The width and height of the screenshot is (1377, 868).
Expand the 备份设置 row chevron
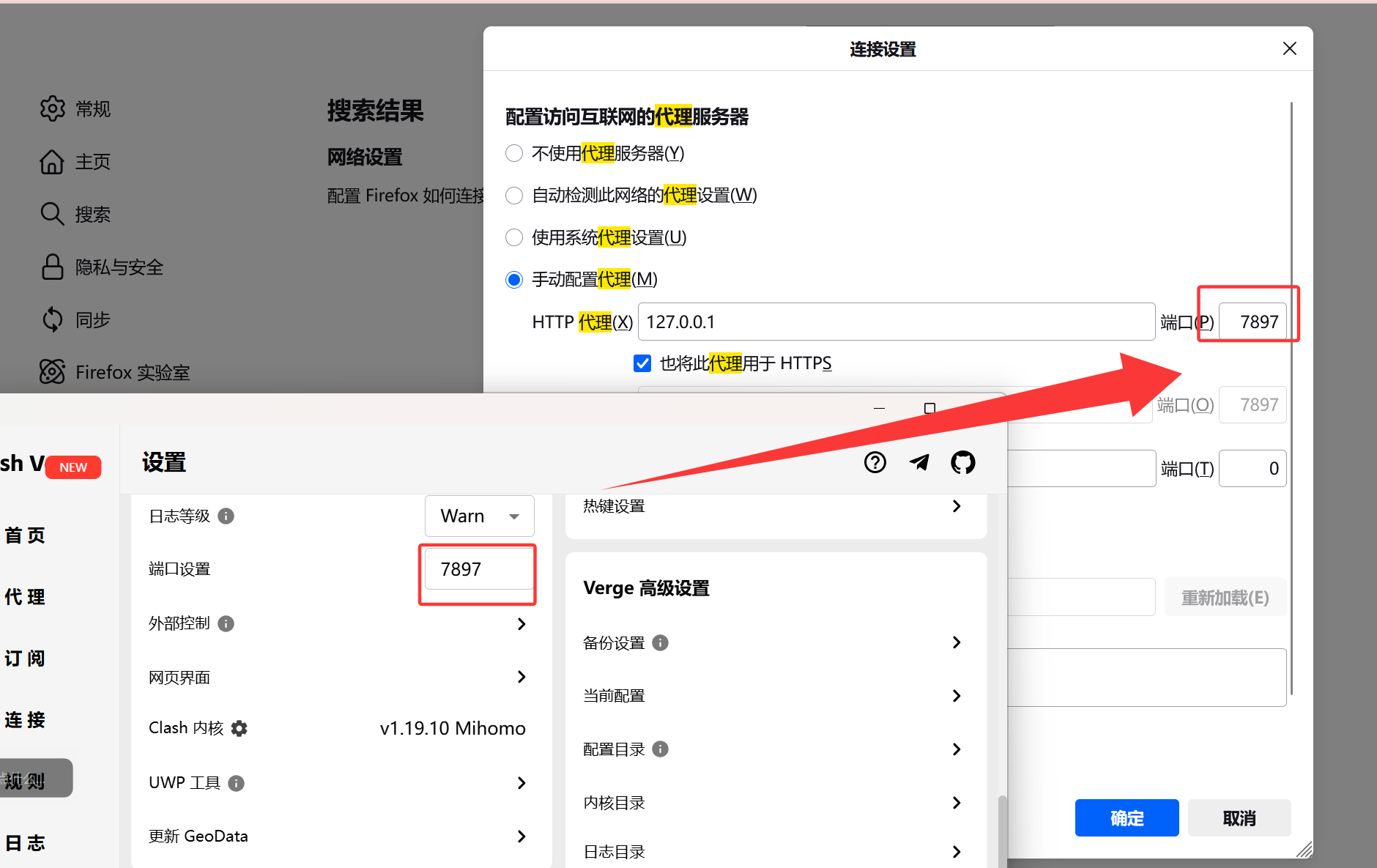coord(957,642)
